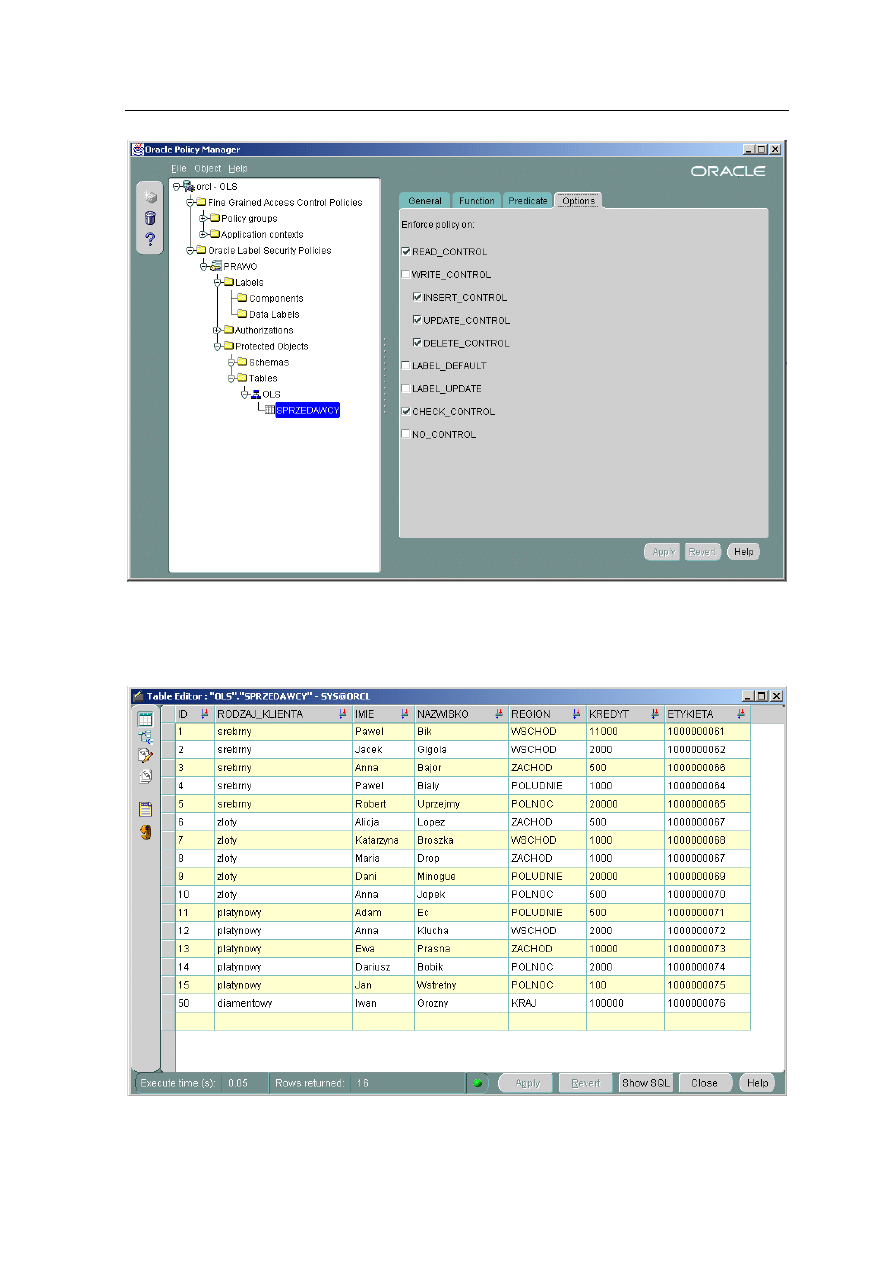Uncheck the READ_CONTROL checkbox
893x1263 pixels.
pos(405,252)
